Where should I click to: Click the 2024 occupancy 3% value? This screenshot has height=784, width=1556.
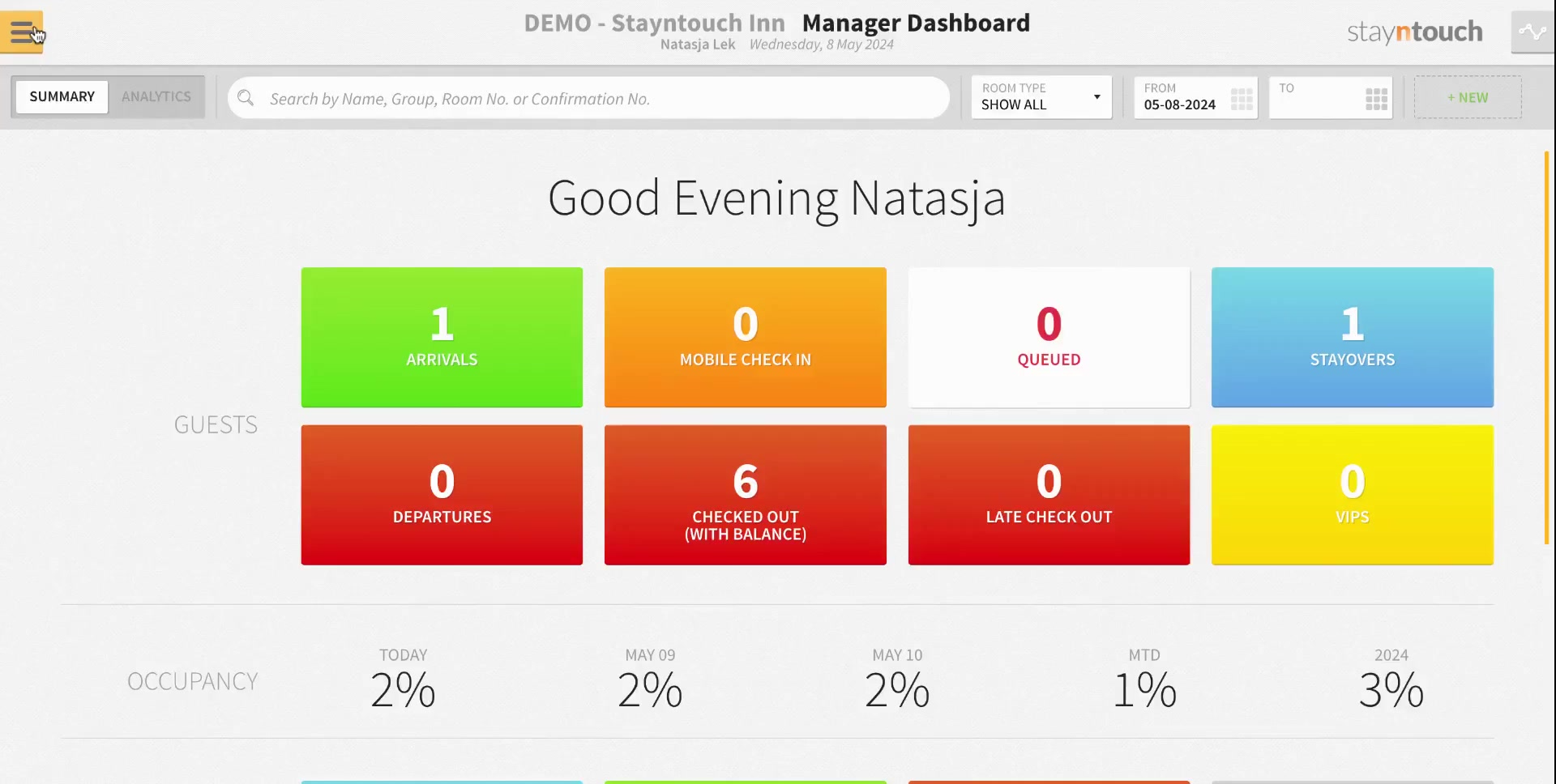(x=1391, y=690)
